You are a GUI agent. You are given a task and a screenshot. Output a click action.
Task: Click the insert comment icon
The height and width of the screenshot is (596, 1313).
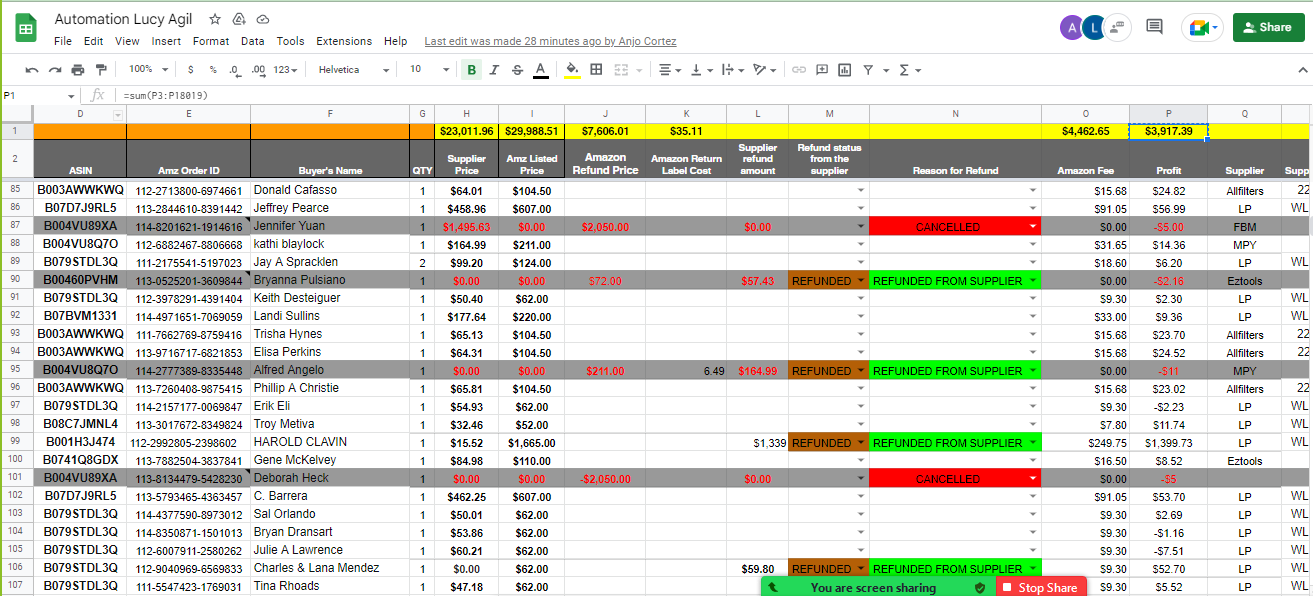click(822, 70)
